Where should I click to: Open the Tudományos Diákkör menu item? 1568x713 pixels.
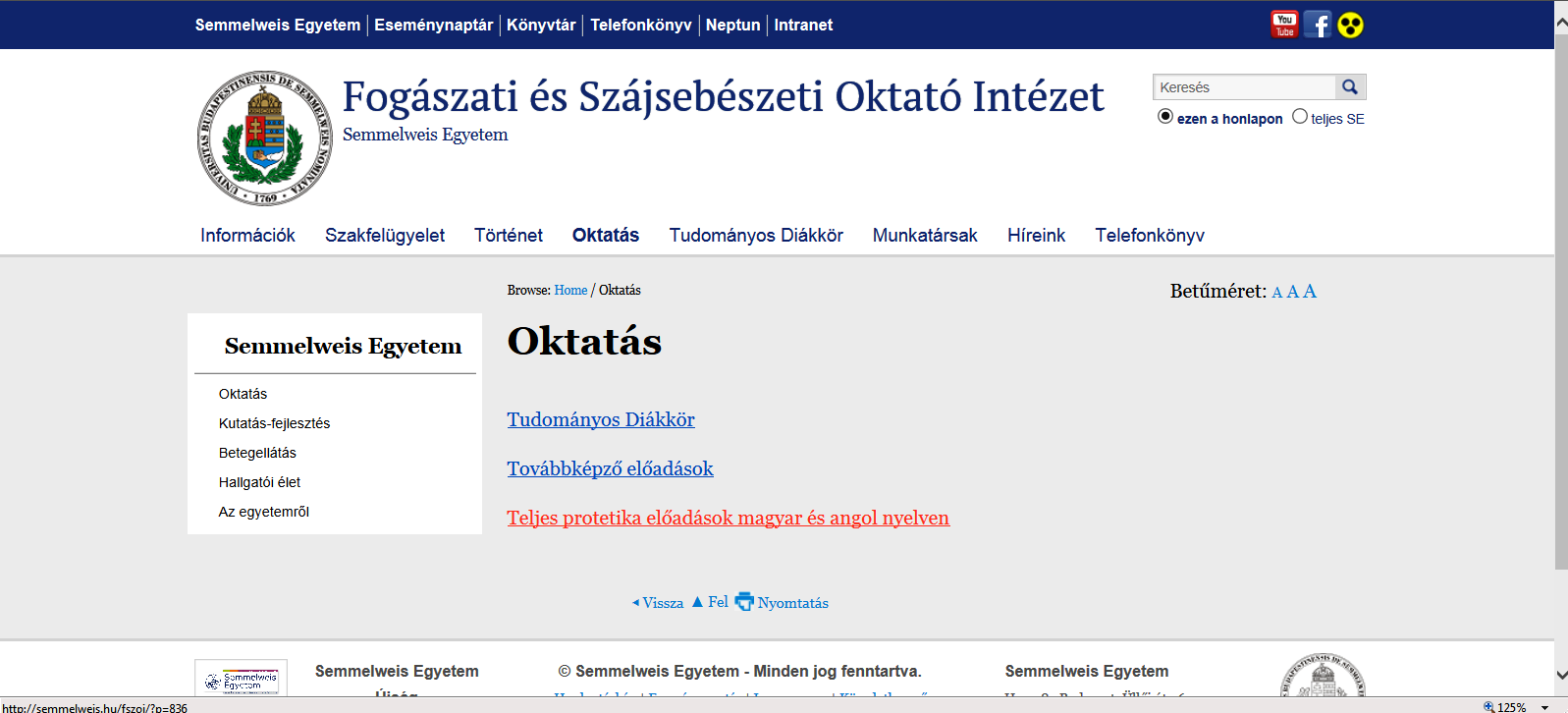[756, 236]
